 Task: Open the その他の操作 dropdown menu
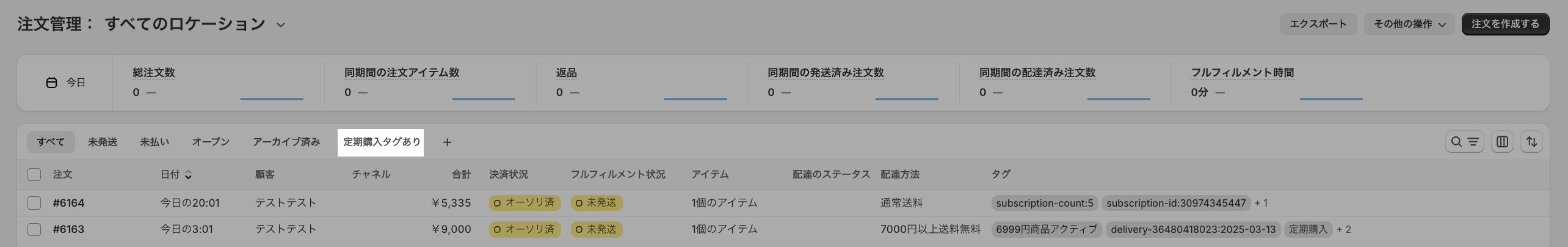pyautogui.click(x=1409, y=24)
